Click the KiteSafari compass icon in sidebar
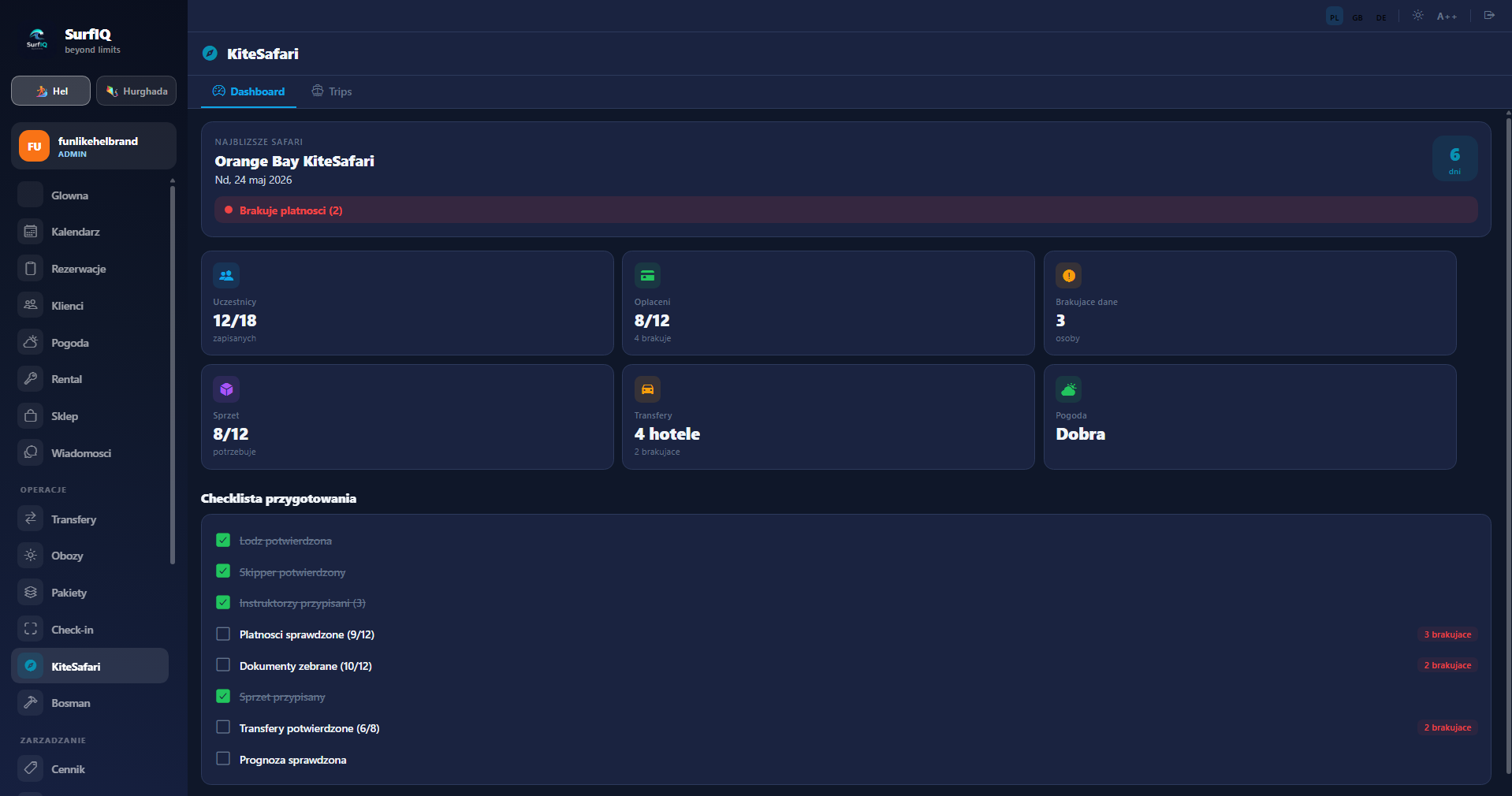Image resolution: width=1512 pixels, height=796 pixels. [31, 666]
